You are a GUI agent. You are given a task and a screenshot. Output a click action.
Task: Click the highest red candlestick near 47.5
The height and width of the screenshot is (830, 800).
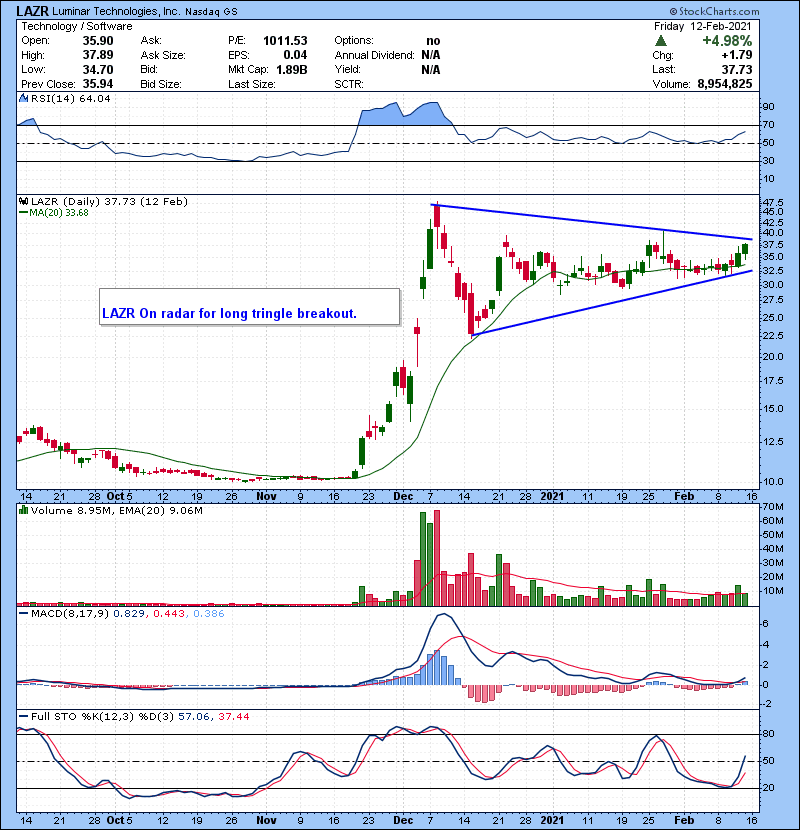pyautogui.click(x=437, y=216)
